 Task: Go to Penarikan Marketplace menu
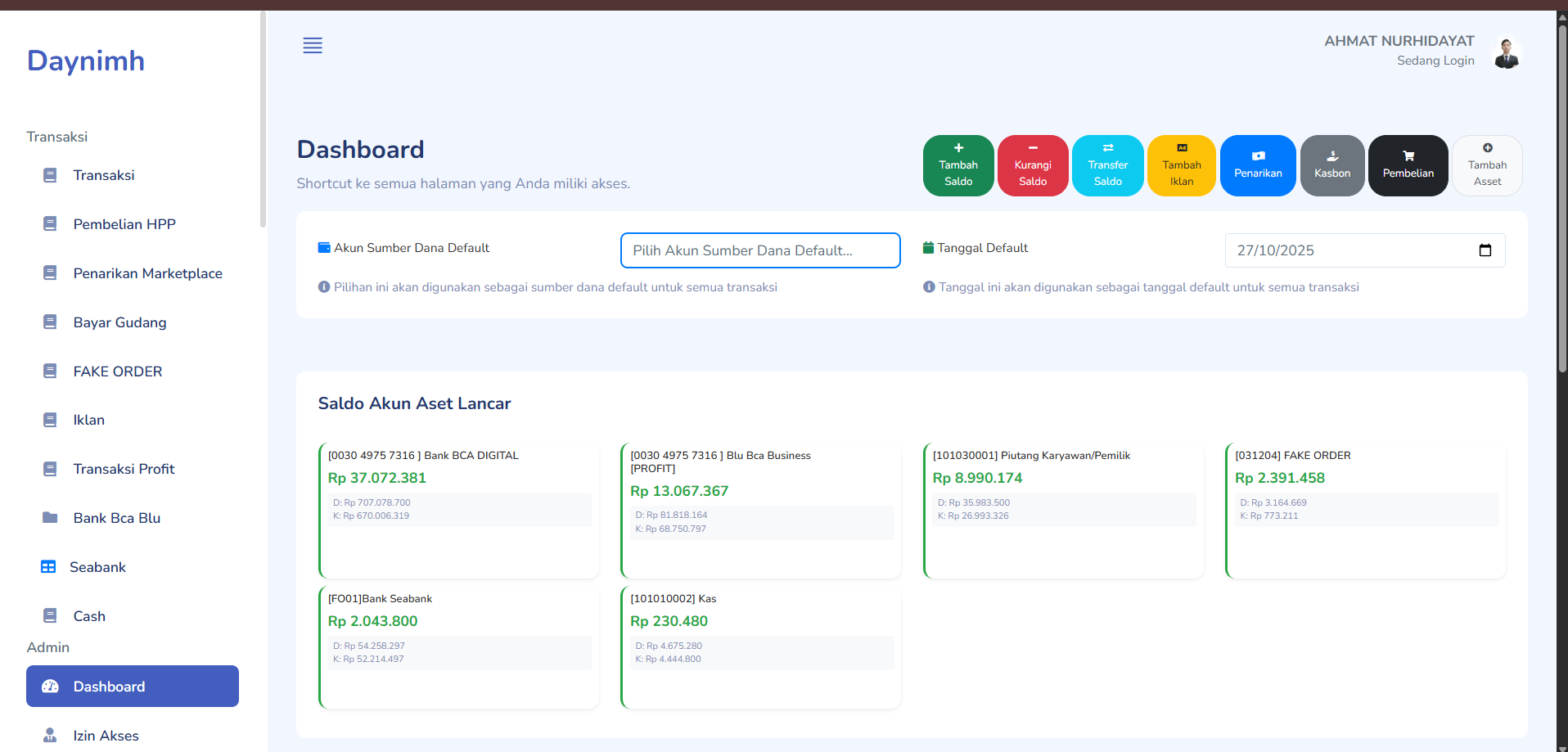click(x=147, y=273)
